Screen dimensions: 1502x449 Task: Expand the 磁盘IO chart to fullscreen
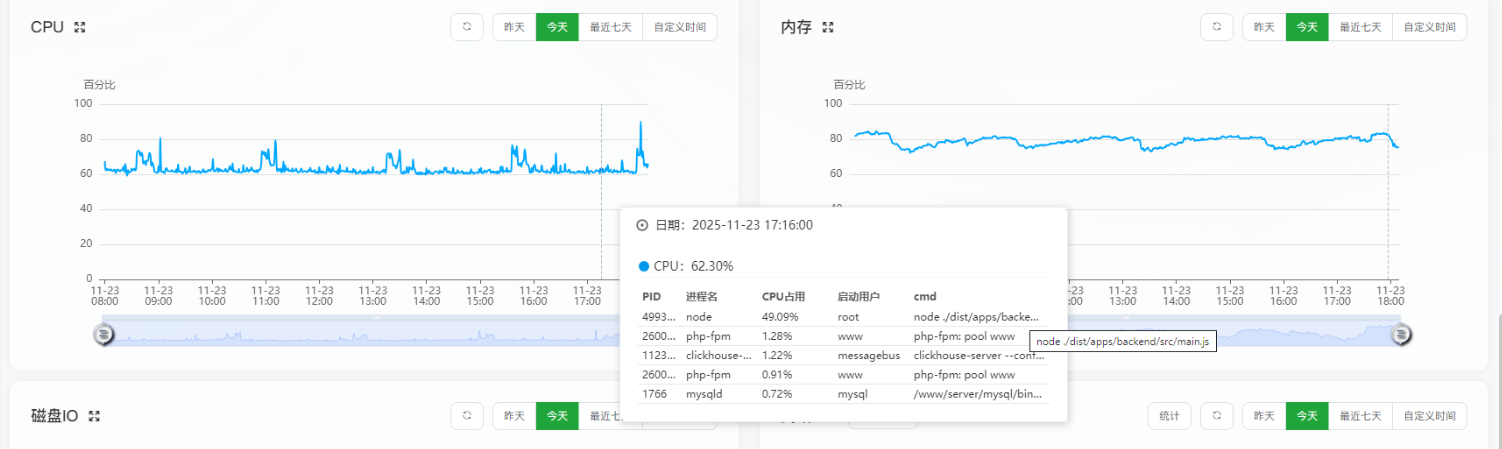pyautogui.click(x=95, y=415)
